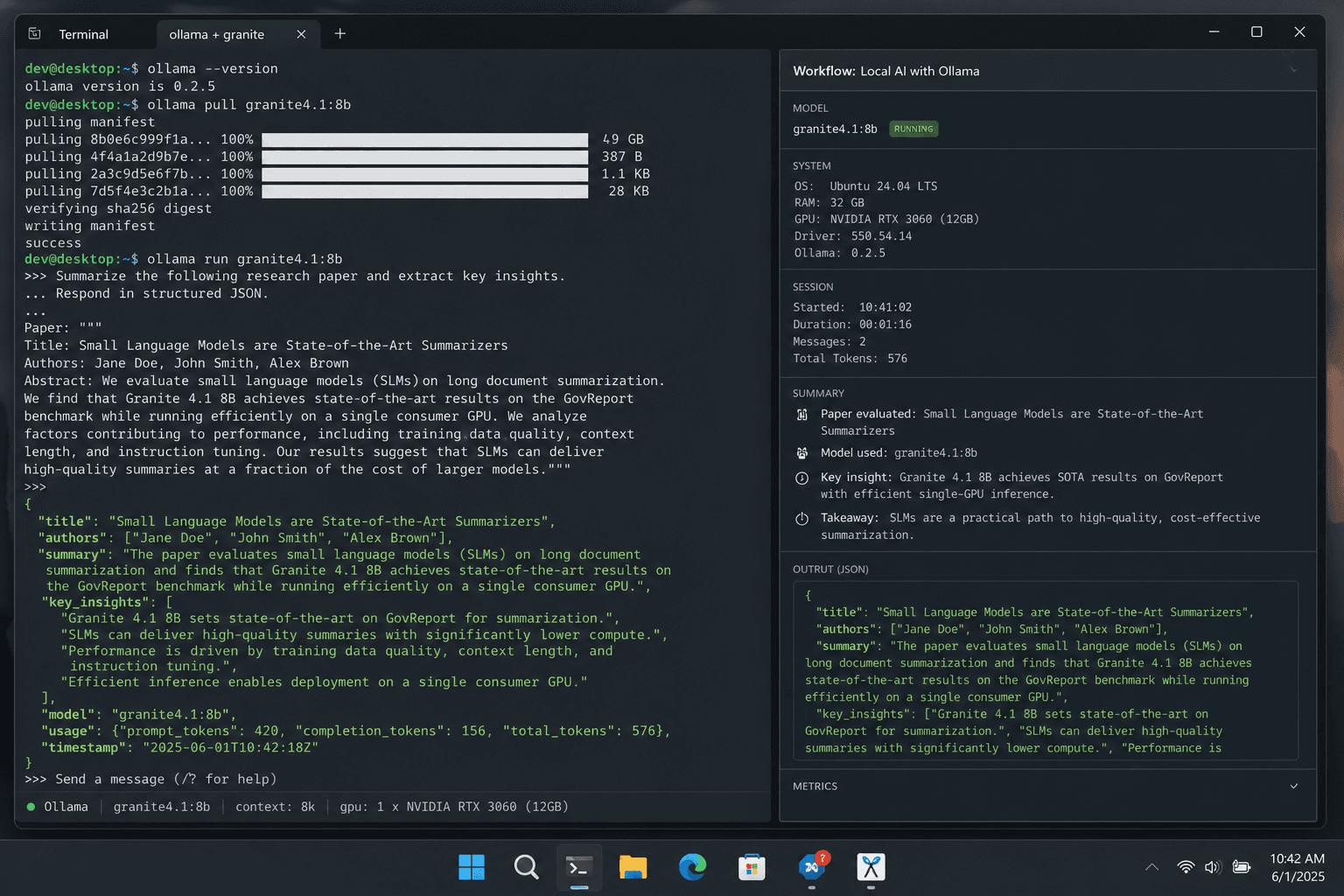Click the prompt after "Send a message"
The image size is (1344, 896).
pyautogui.click(x=289, y=779)
